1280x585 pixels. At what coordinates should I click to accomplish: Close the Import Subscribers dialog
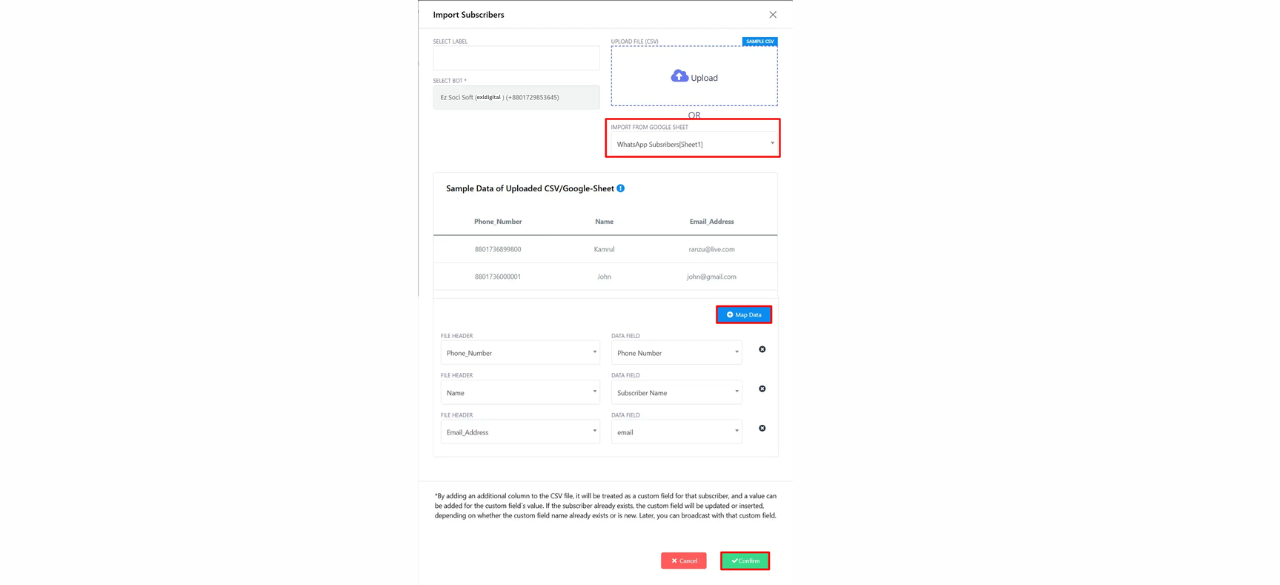click(773, 15)
